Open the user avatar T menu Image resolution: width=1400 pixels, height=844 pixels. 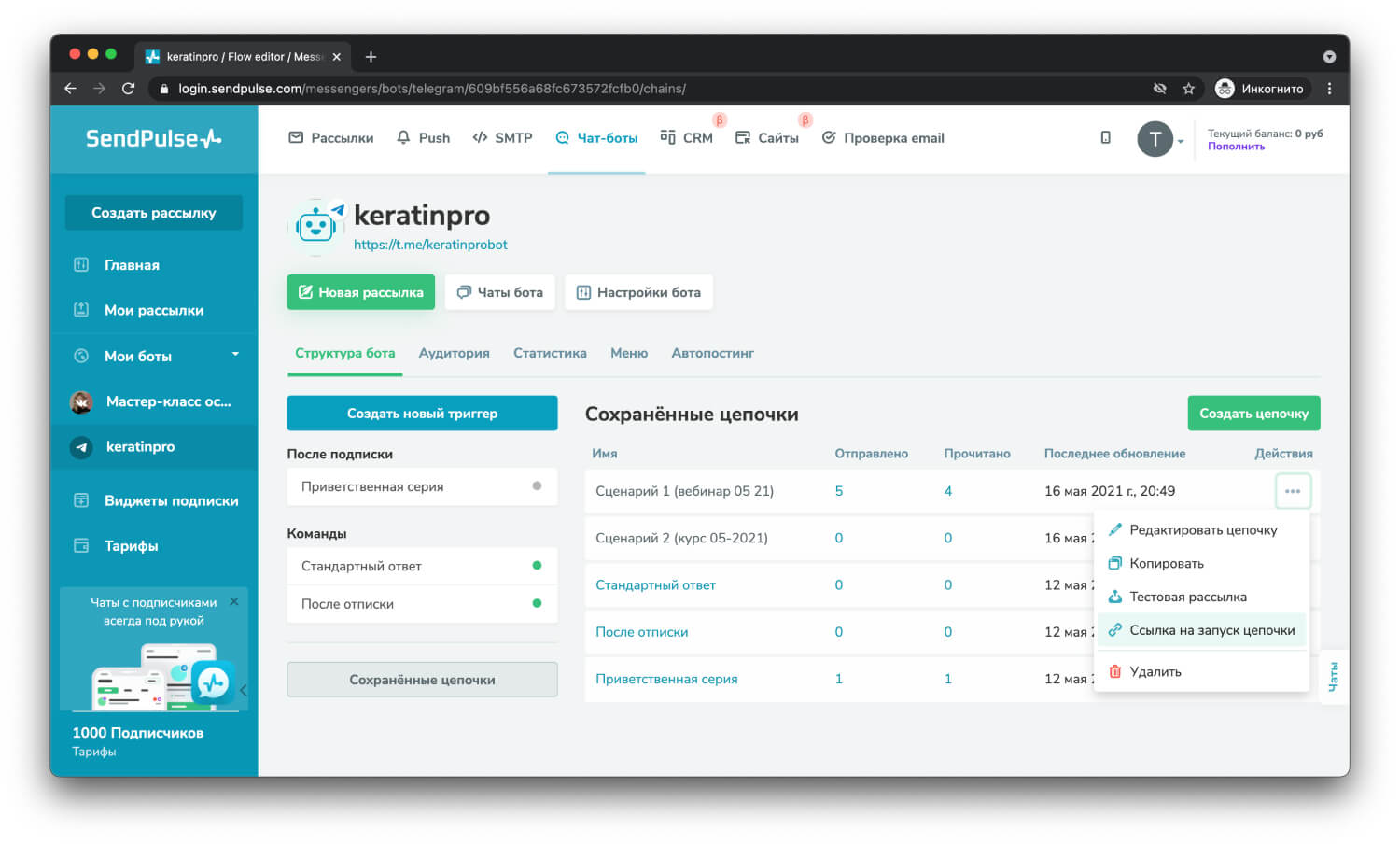coord(1160,139)
